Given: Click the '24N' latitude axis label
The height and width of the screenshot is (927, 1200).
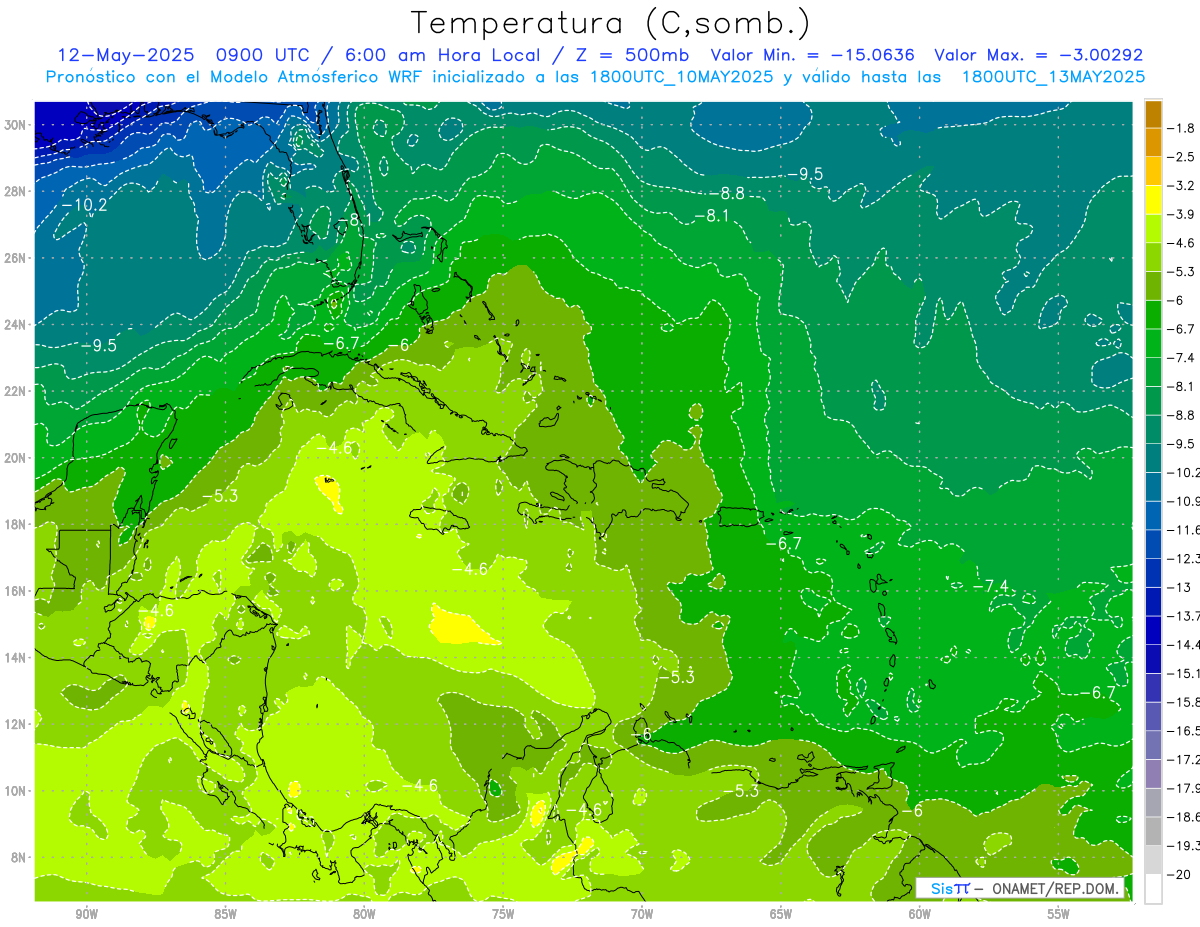Looking at the screenshot, I should (17, 324).
